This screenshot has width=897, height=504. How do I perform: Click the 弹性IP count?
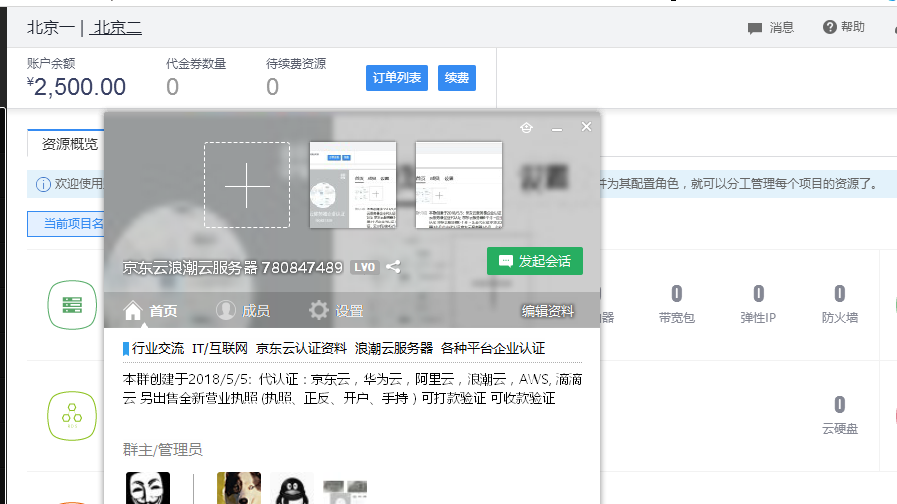point(758,294)
